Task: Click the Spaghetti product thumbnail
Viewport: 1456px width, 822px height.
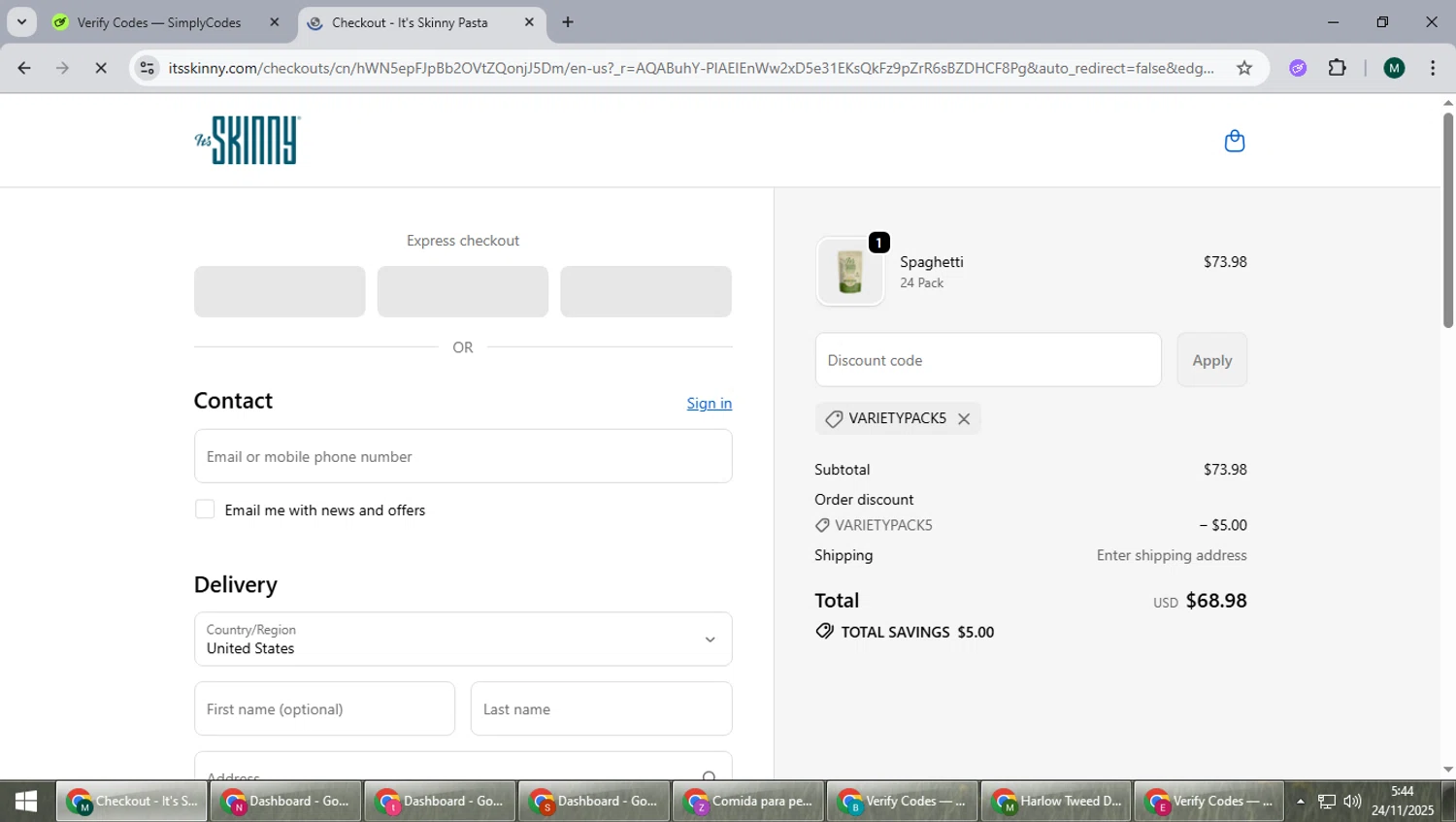Action: tap(850, 272)
